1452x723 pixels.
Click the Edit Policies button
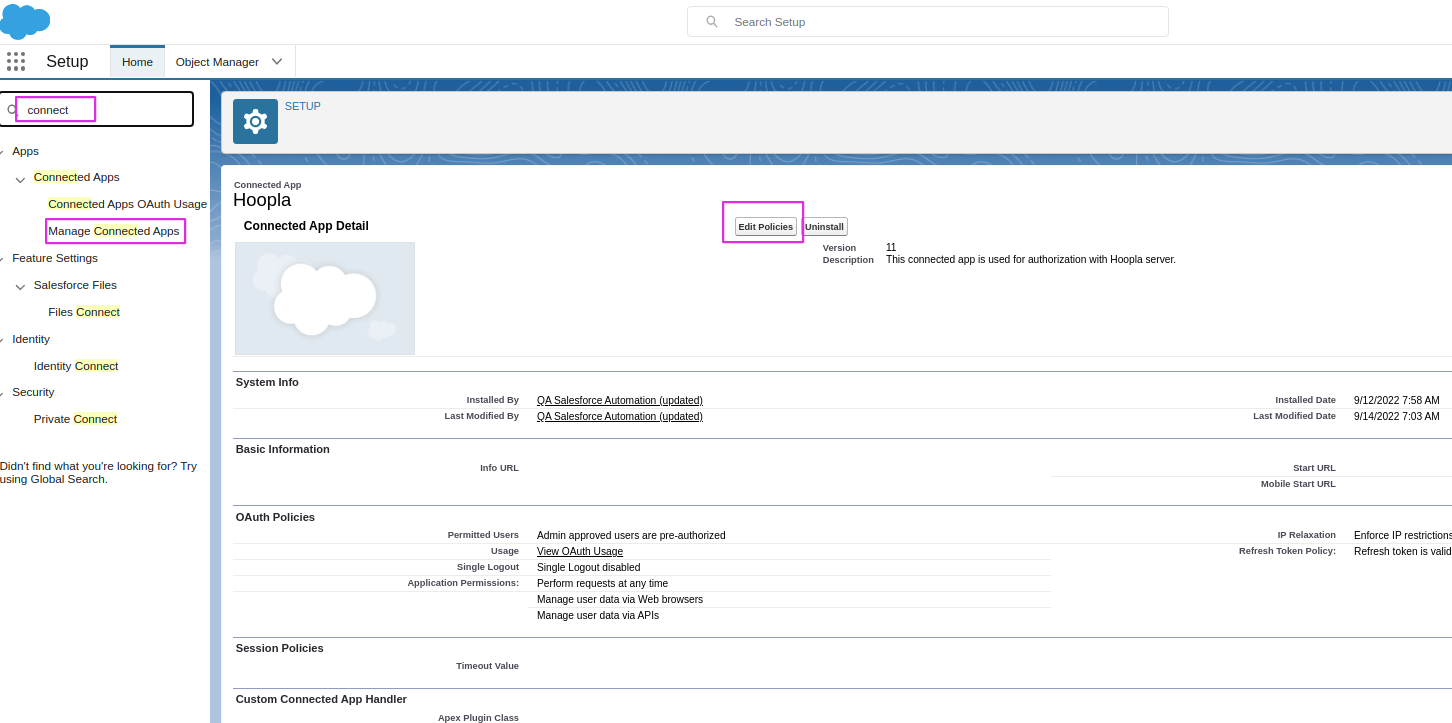click(765, 227)
